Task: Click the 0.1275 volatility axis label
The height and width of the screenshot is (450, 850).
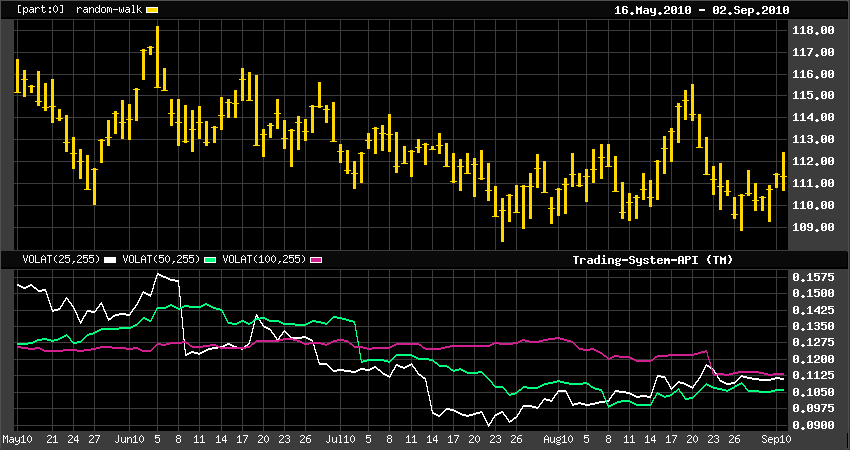Action: tap(813, 343)
